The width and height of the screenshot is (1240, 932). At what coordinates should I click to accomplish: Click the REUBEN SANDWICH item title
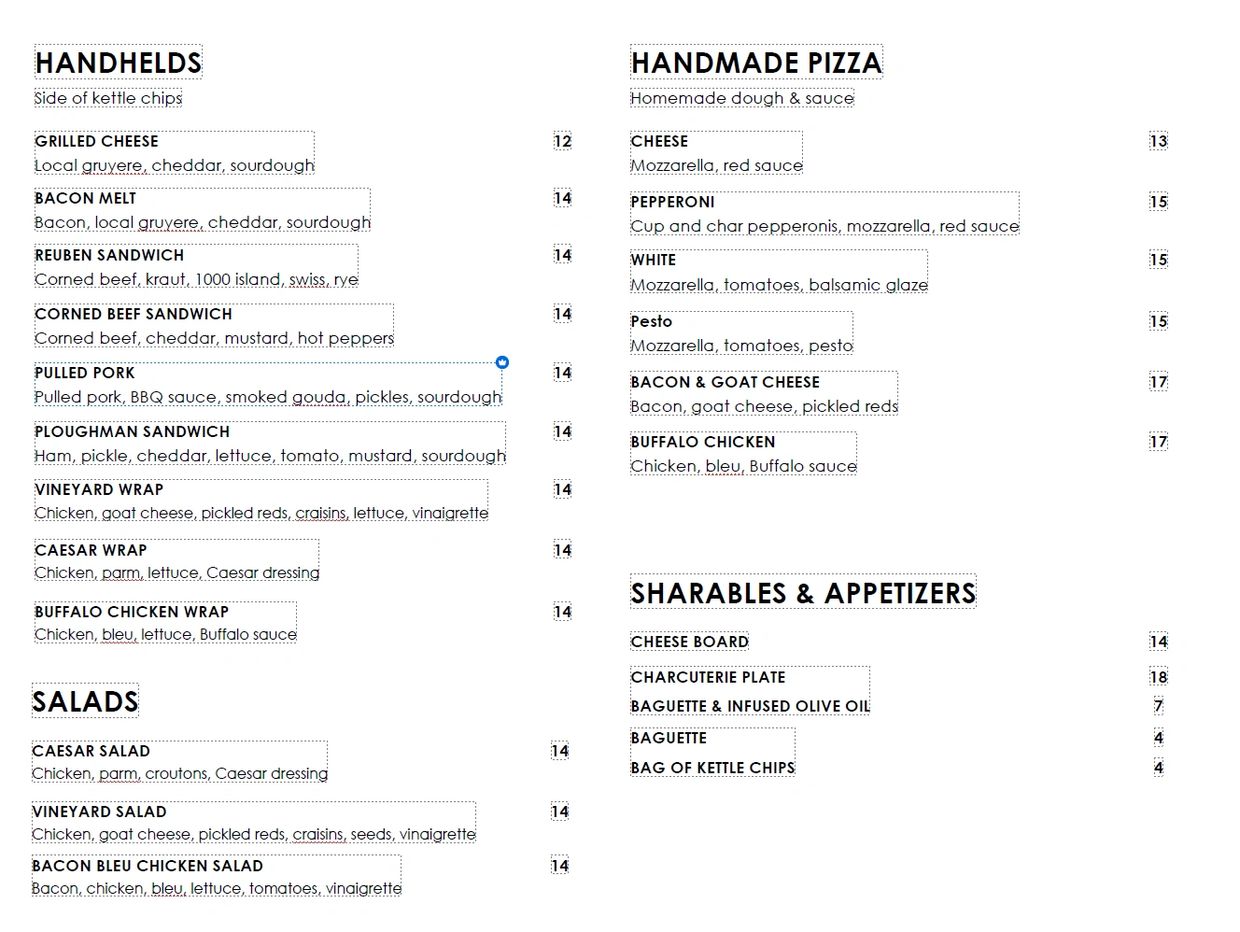click(x=110, y=255)
